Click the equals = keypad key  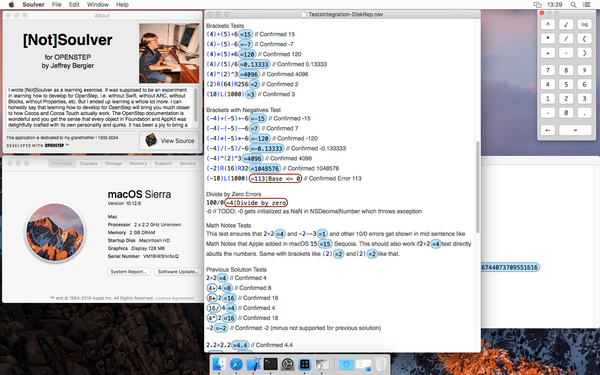[575, 130]
